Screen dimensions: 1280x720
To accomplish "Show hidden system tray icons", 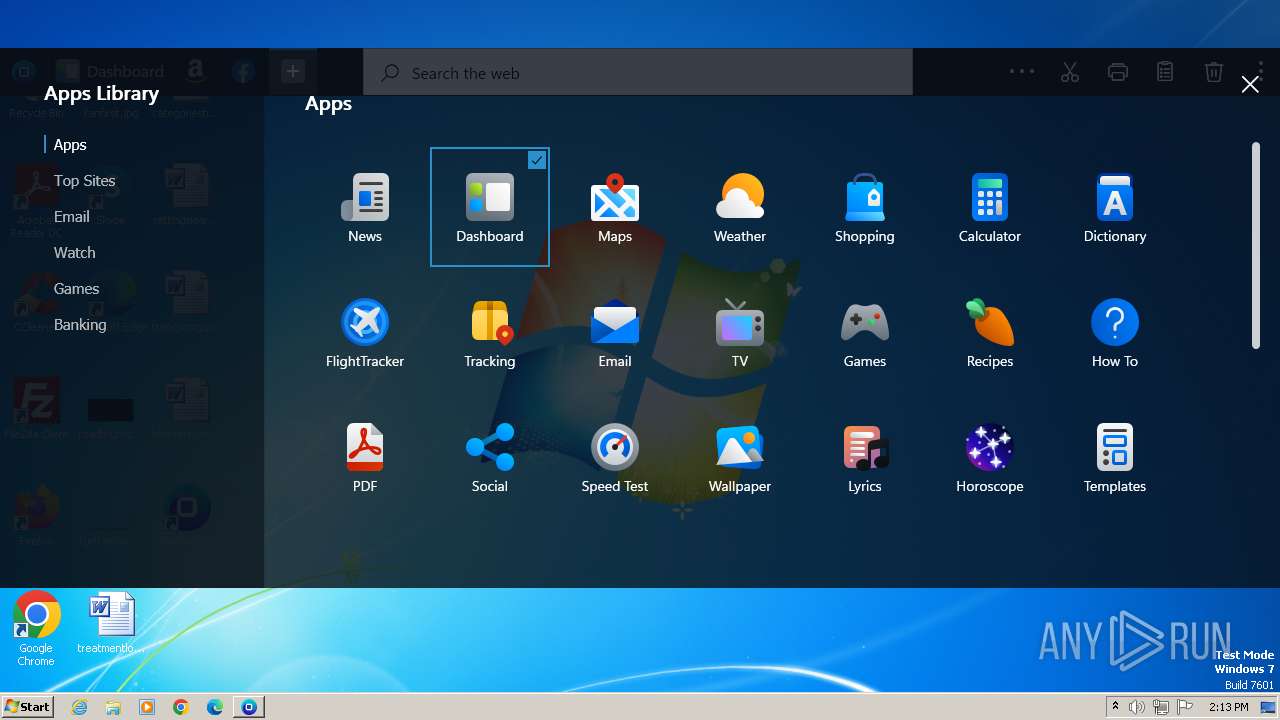I will coord(1115,707).
